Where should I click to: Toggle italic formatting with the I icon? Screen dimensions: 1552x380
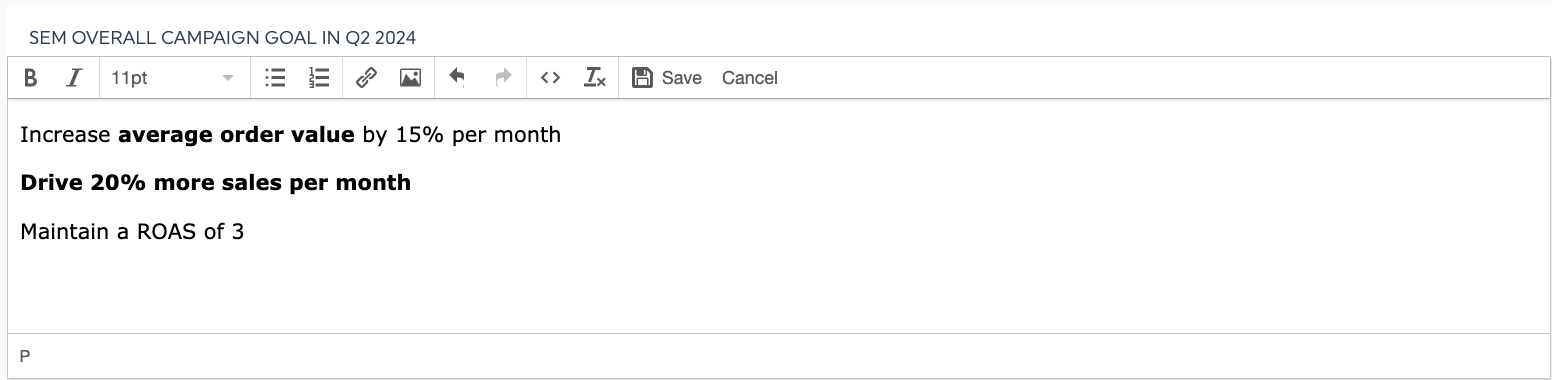tap(73, 78)
